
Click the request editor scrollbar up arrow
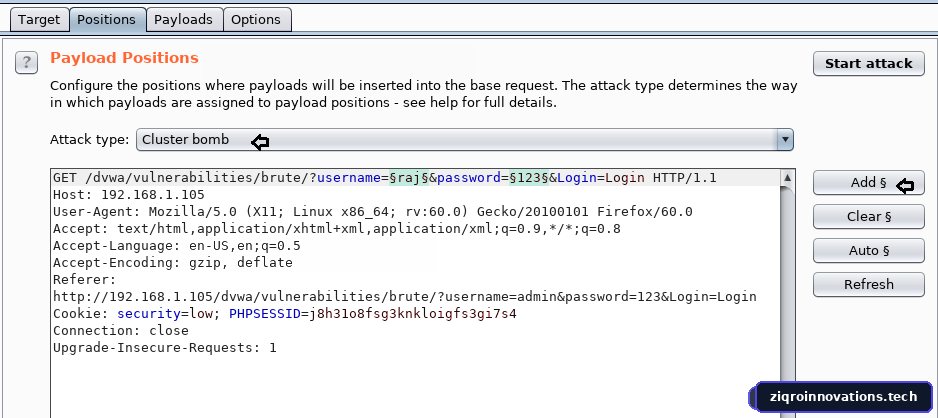(x=788, y=178)
